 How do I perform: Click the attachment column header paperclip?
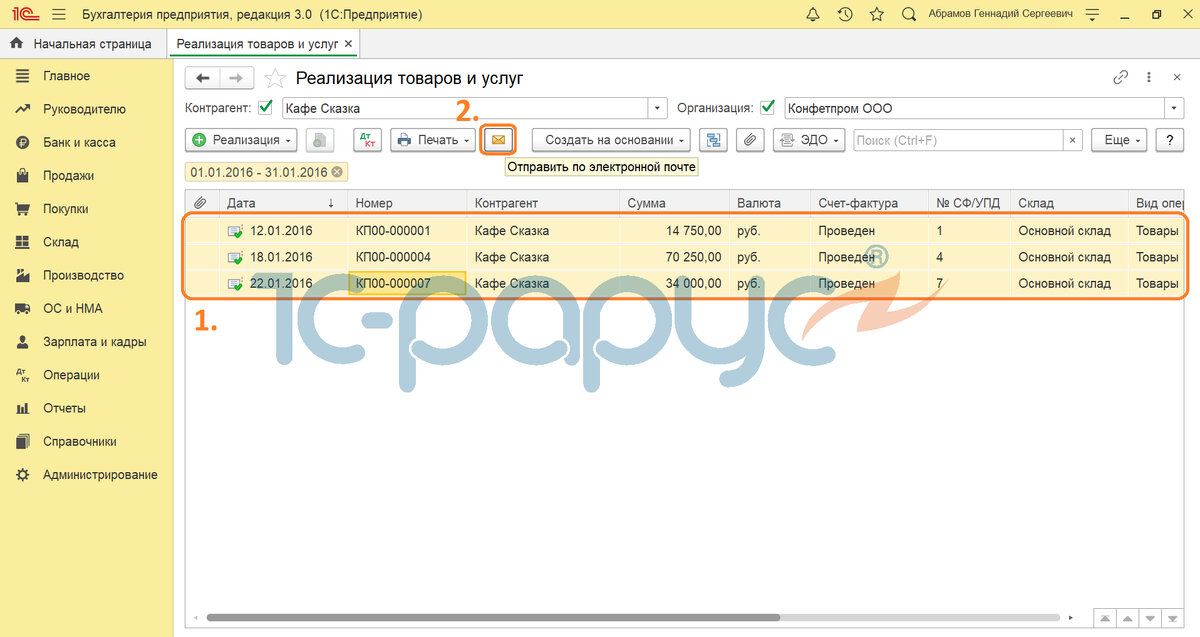[x=200, y=203]
